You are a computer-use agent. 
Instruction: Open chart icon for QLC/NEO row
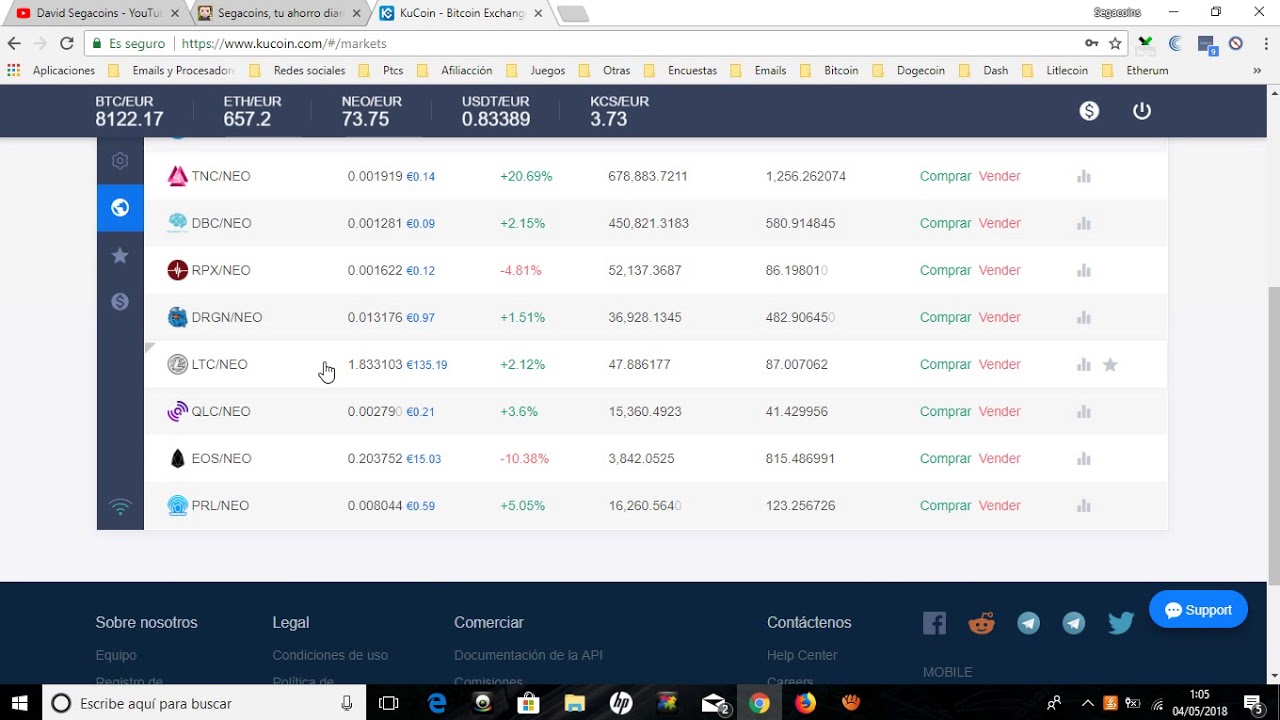tap(1083, 411)
